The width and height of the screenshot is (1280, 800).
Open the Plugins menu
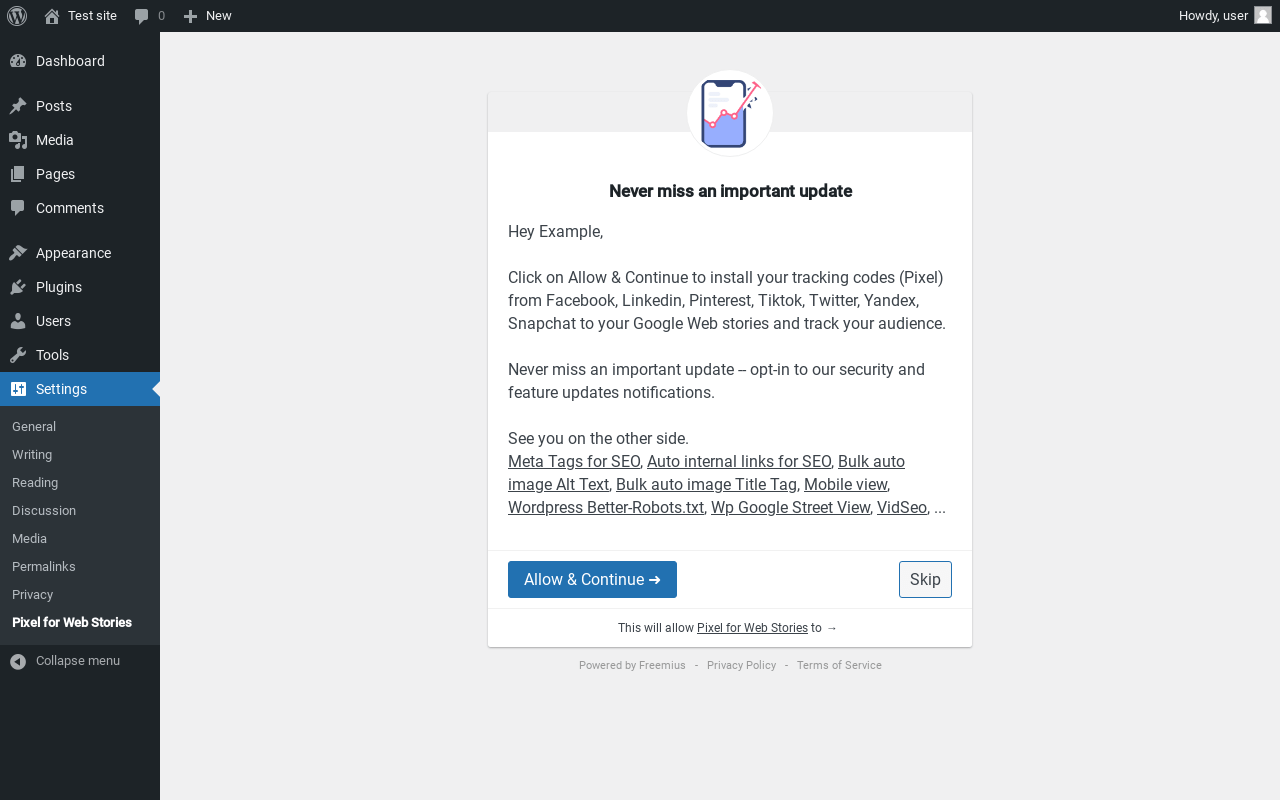coord(80,287)
